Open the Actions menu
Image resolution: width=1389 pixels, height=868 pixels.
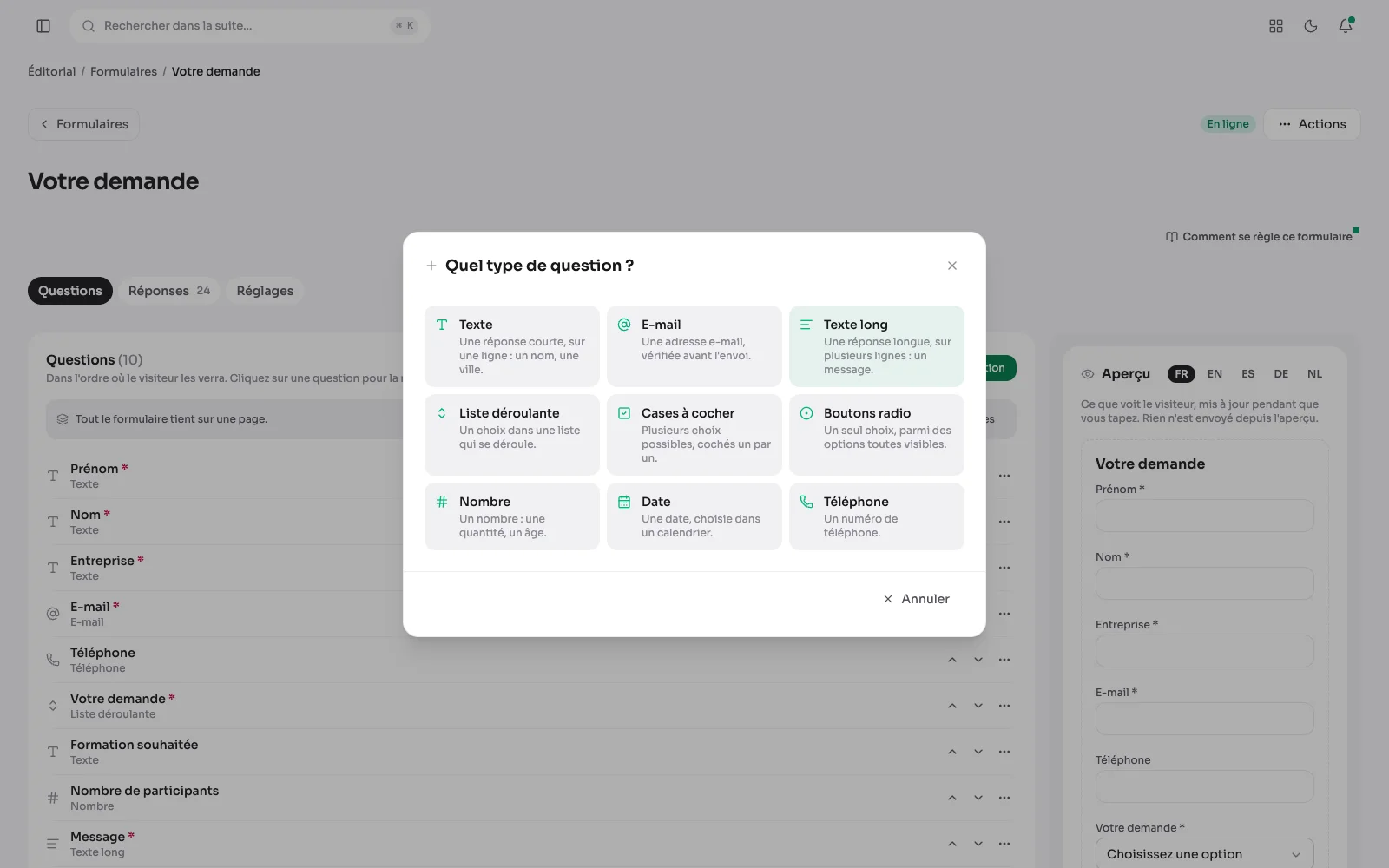click(x=1312, y=124)
